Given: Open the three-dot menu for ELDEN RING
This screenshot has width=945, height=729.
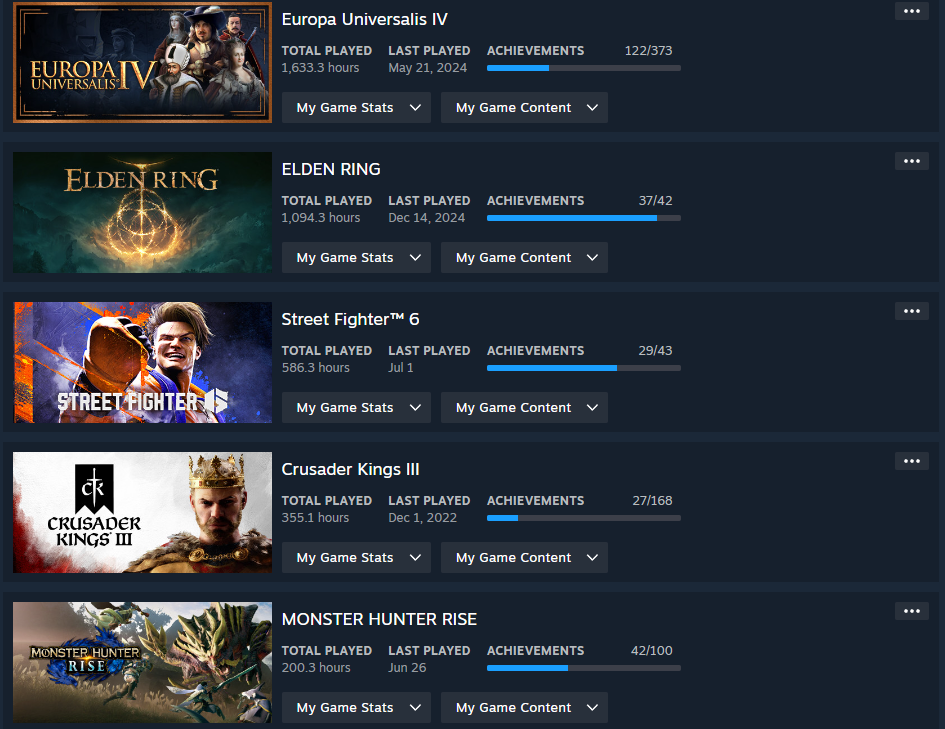Looking at the screenshot, I should (x=911, y=161).
